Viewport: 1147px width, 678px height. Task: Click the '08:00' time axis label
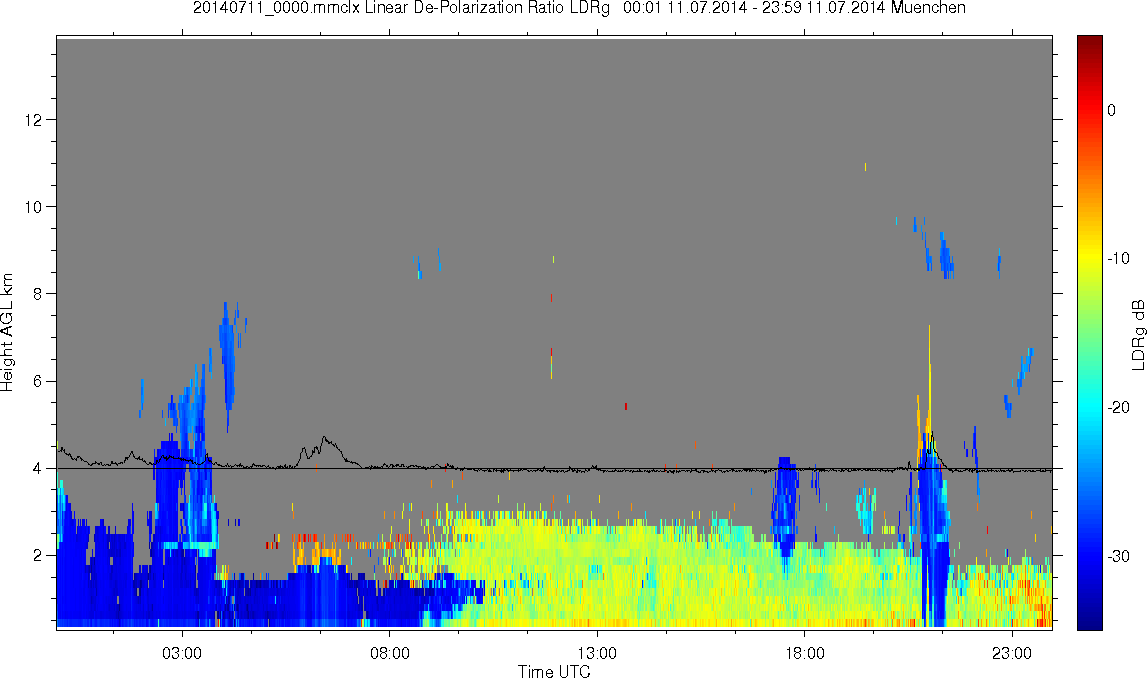(x=389, y=653)
